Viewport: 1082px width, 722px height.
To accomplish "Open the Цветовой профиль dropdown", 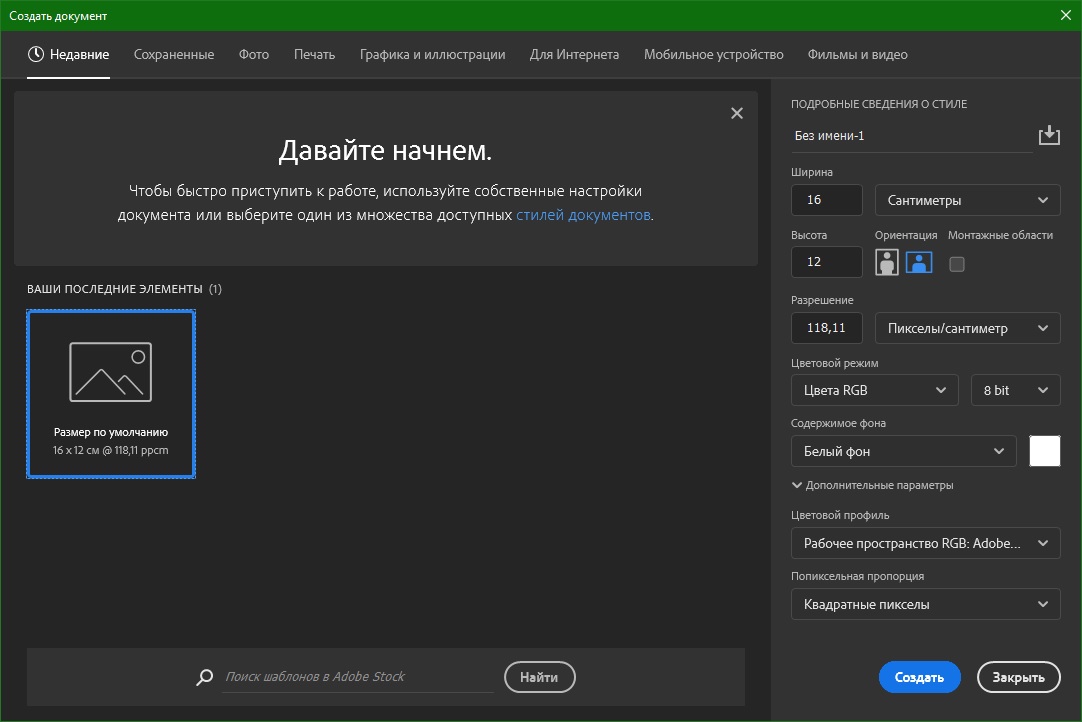I will click(925, 543).
